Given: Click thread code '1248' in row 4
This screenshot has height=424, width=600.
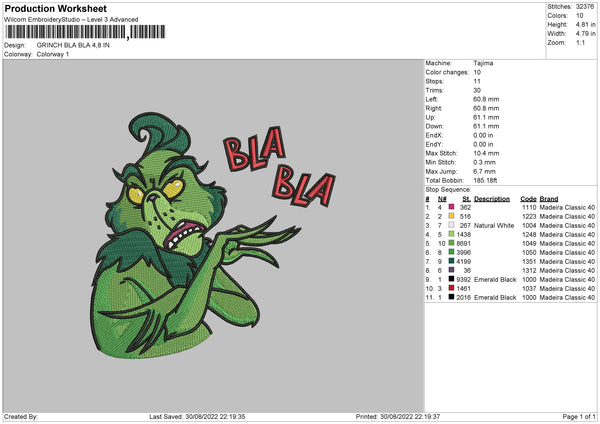Looking at the screenshot, I should click(529, 235).
